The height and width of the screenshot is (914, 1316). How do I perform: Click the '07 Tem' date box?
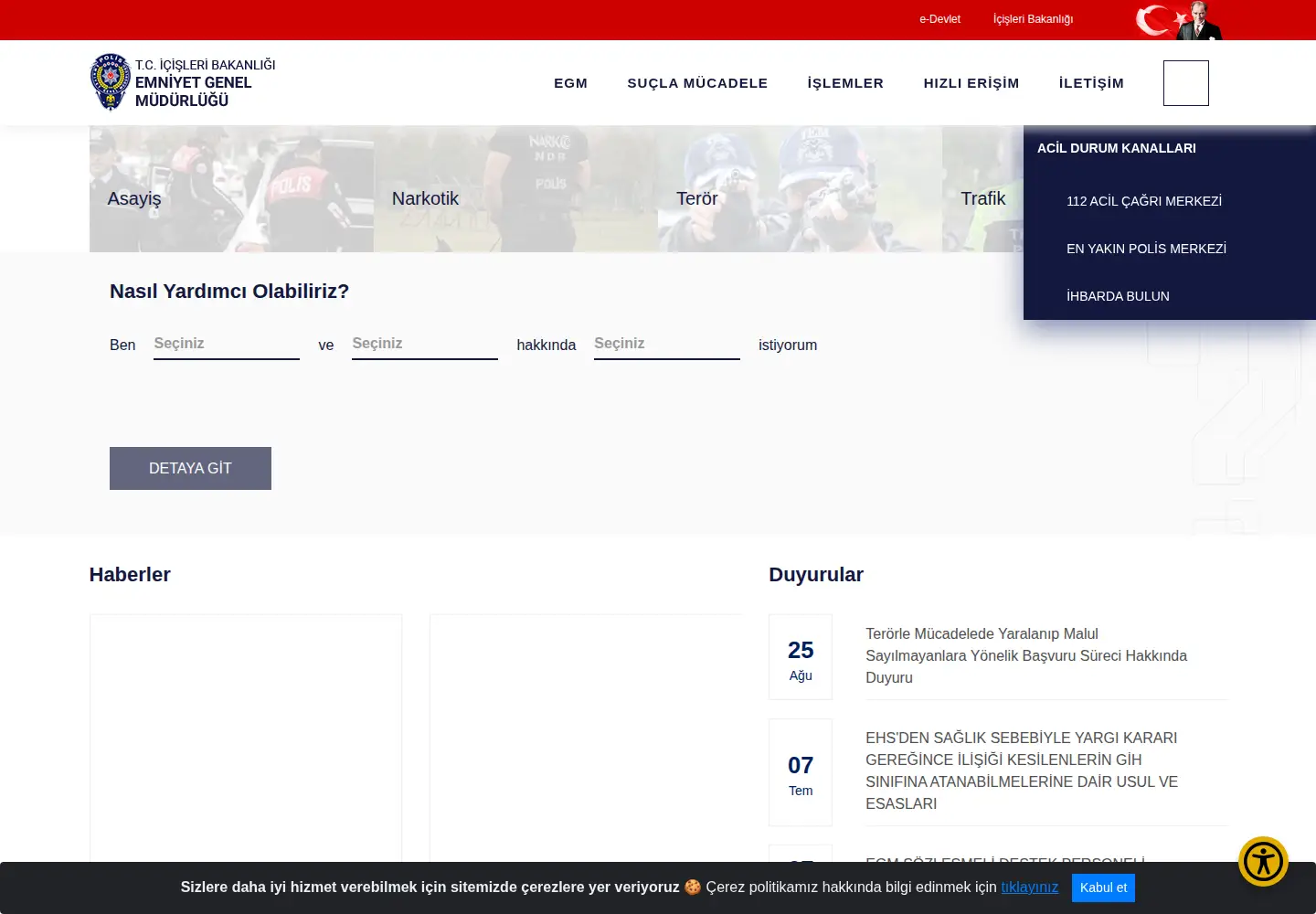801,772
